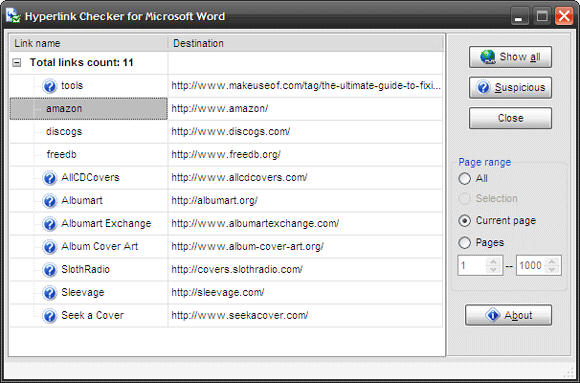
Task: Decrease the ending page 1000 spinner
Action: tap(552, 270)
